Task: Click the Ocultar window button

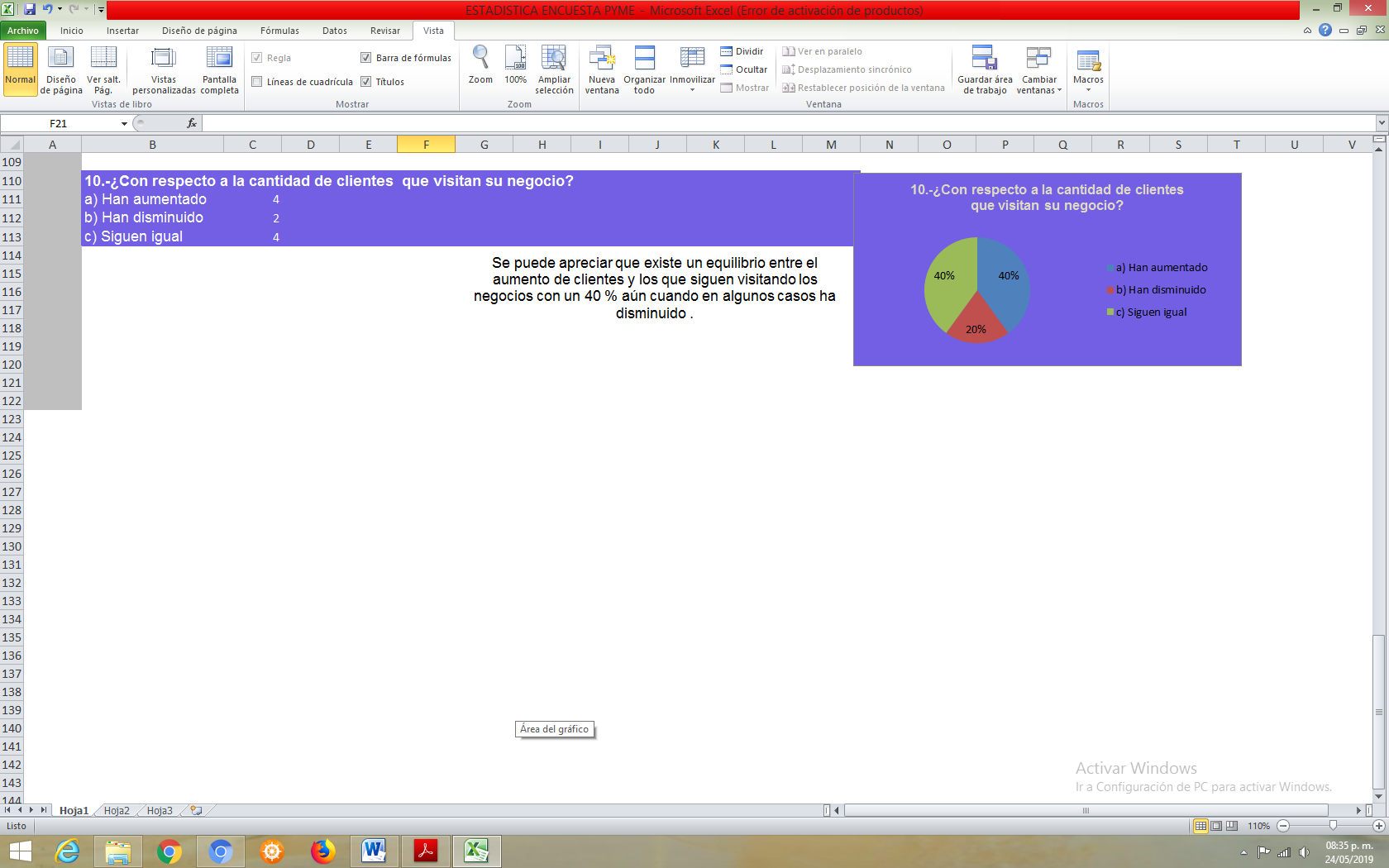Action: 743,69
